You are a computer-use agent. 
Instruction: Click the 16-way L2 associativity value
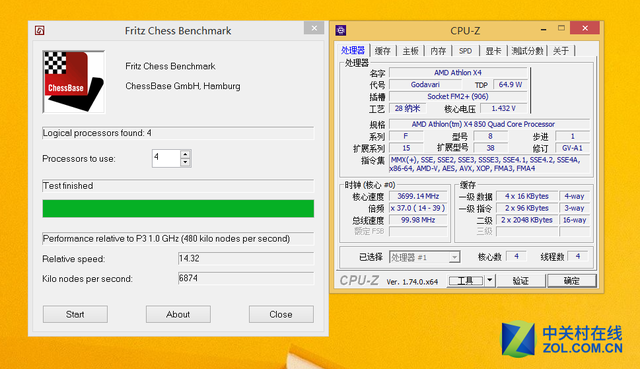(575, 220)
